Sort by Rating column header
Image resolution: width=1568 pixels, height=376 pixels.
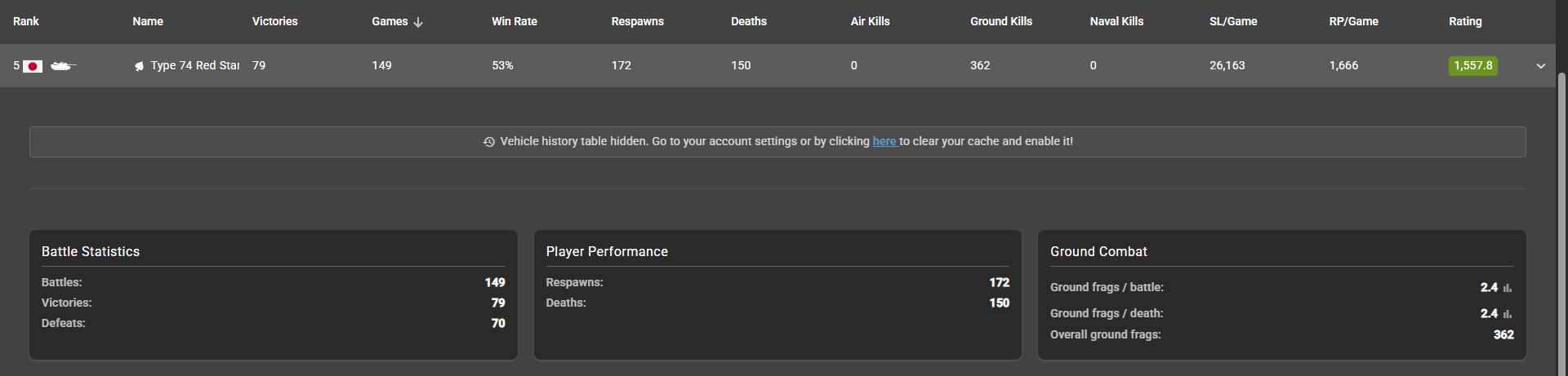click(1464, 21)
